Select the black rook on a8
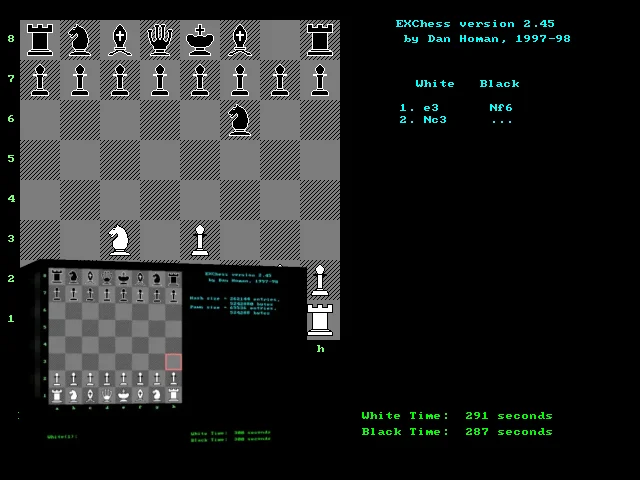 point(40,40)
